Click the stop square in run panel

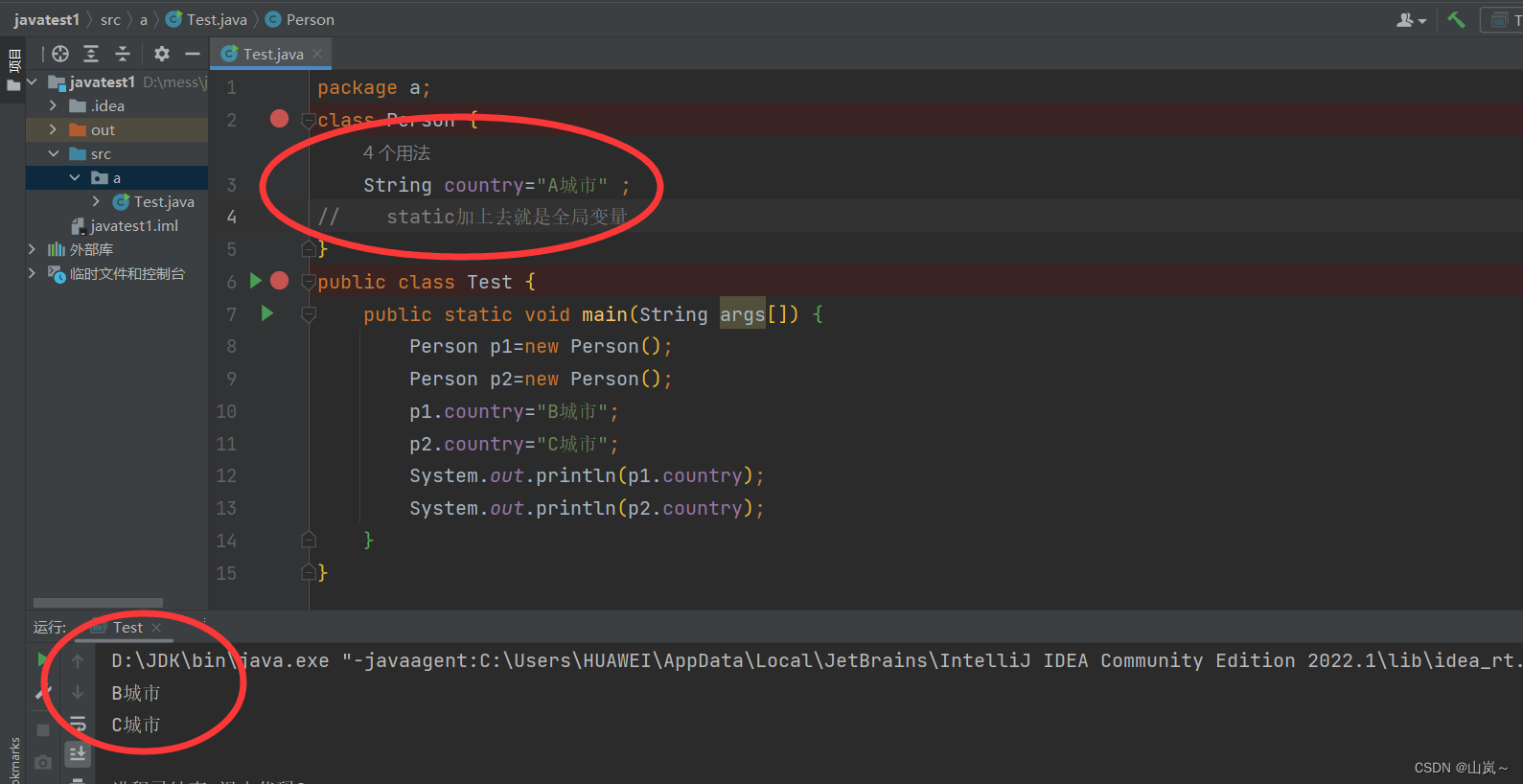[42, 729]
